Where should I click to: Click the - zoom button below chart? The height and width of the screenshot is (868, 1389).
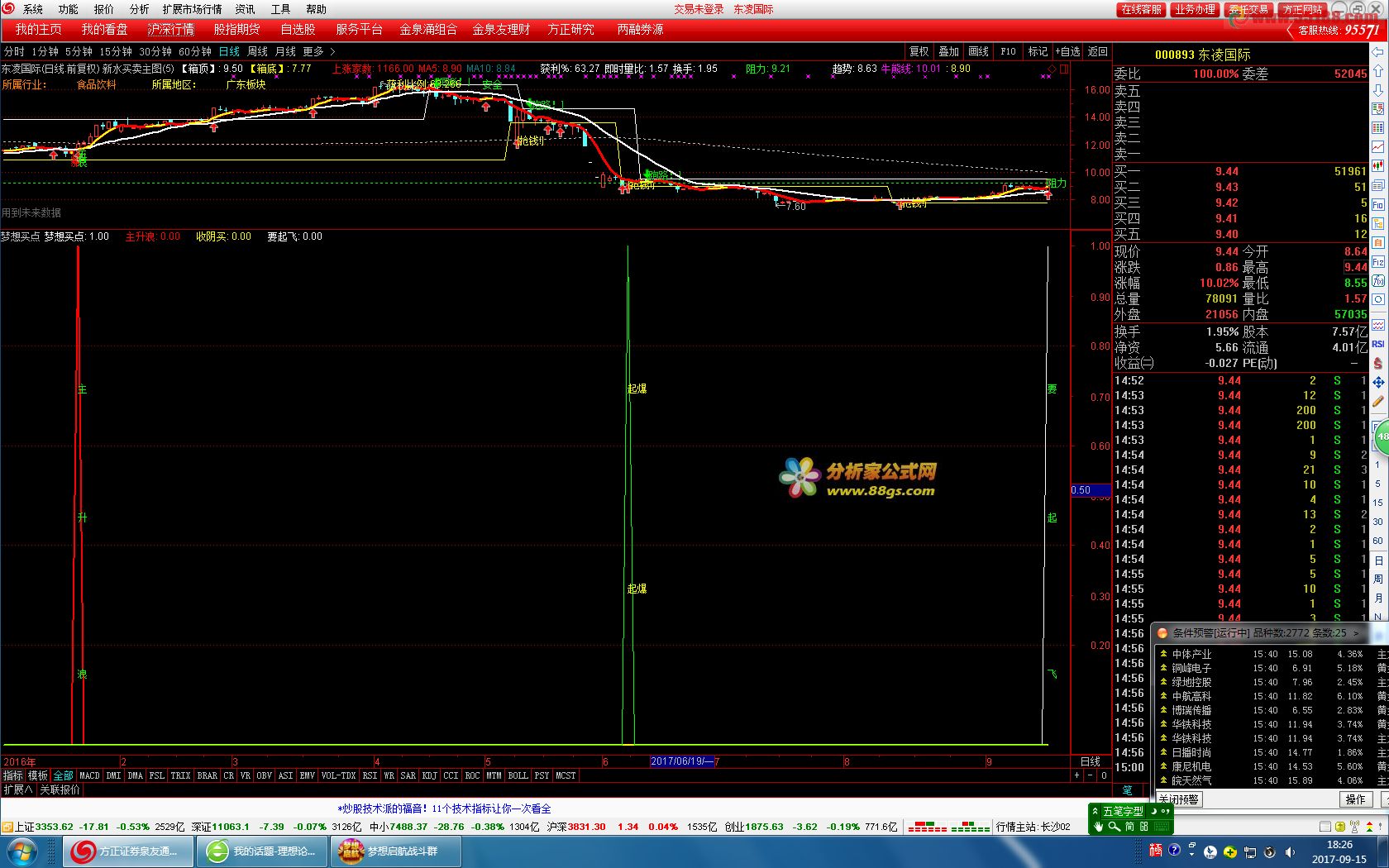tap(1090, 775)
